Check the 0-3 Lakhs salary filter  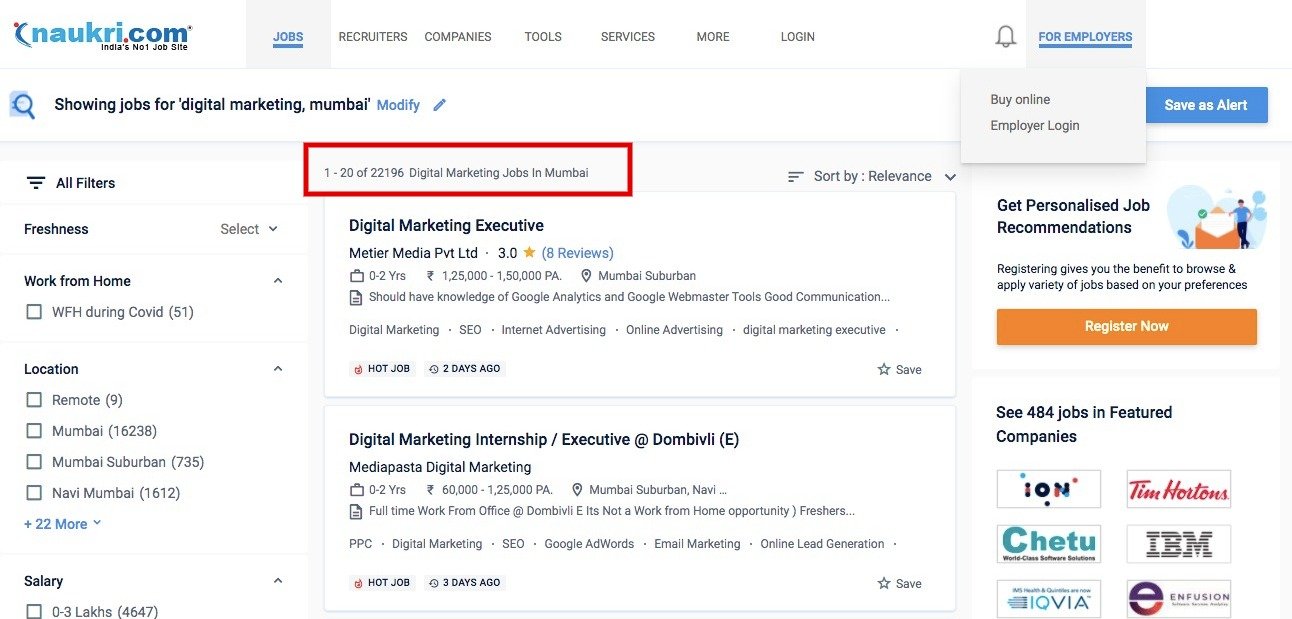click(x=34, y=611)
